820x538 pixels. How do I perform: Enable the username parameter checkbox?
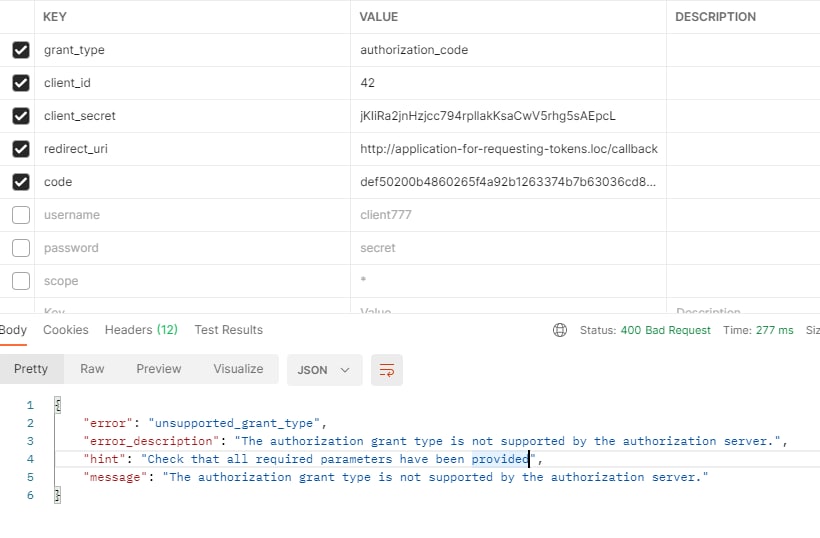pos(21,215)
